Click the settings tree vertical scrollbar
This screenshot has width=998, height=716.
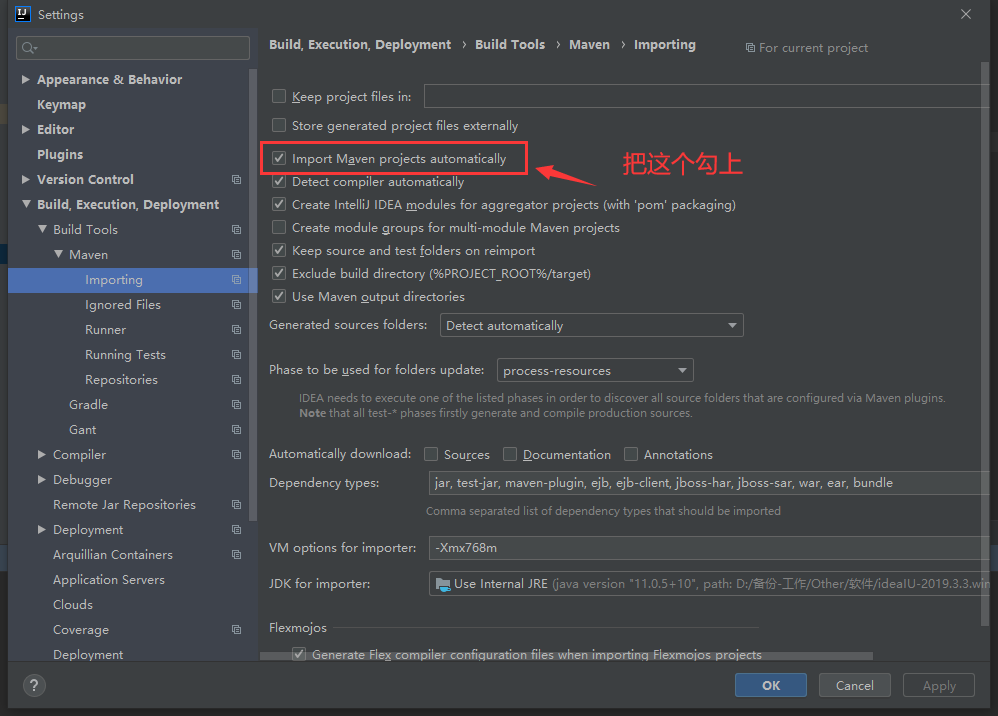click(253, 295)
